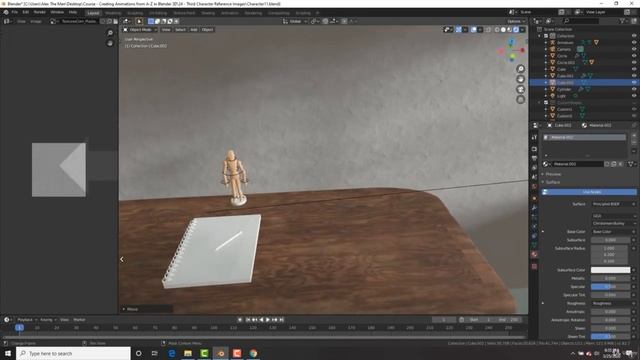Toggle camera view gizmo in viewport
Screen dimensions: 640x360
520,89
